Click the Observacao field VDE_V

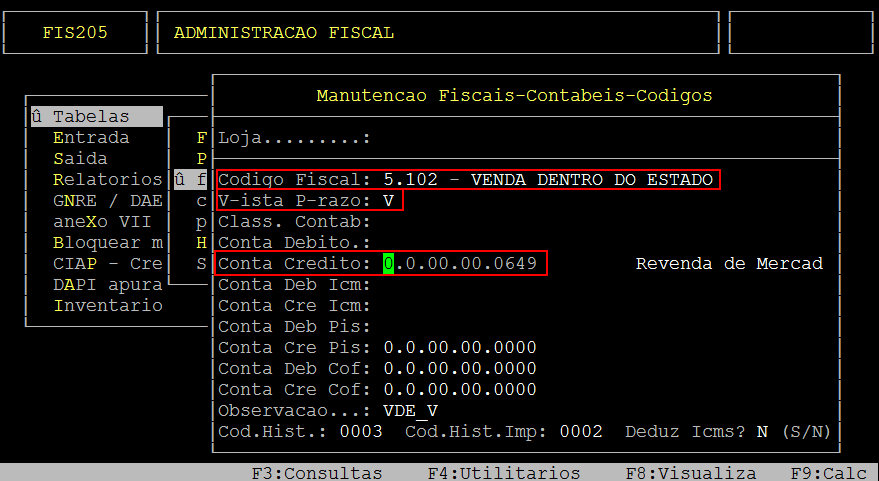(410, 411)
